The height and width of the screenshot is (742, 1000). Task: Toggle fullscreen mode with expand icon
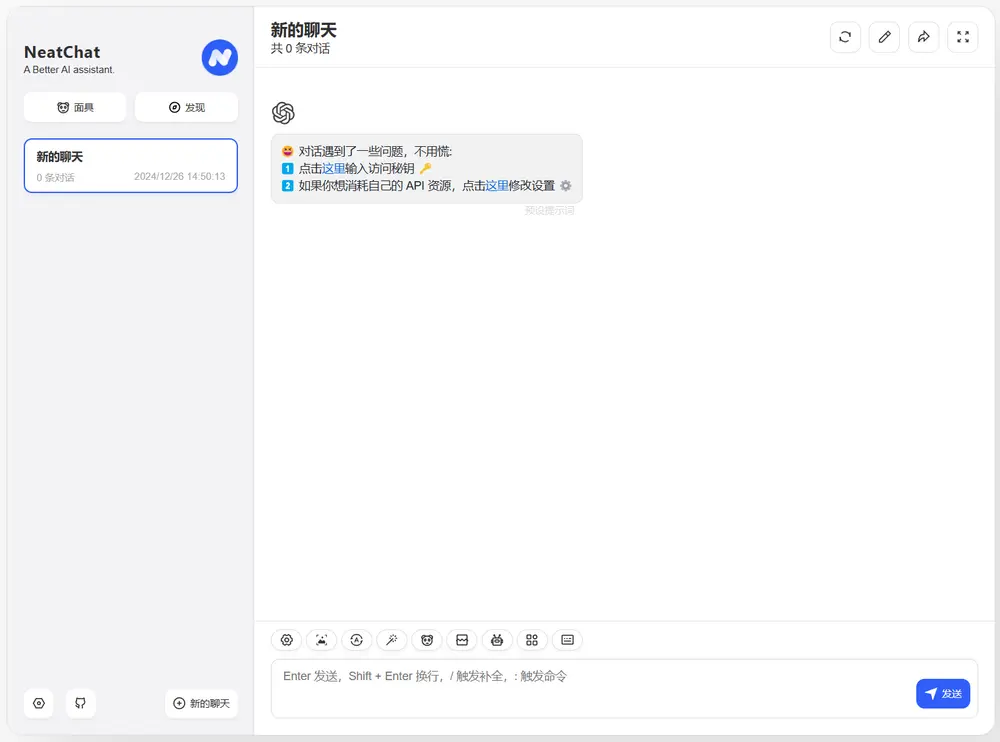[962, 37]
